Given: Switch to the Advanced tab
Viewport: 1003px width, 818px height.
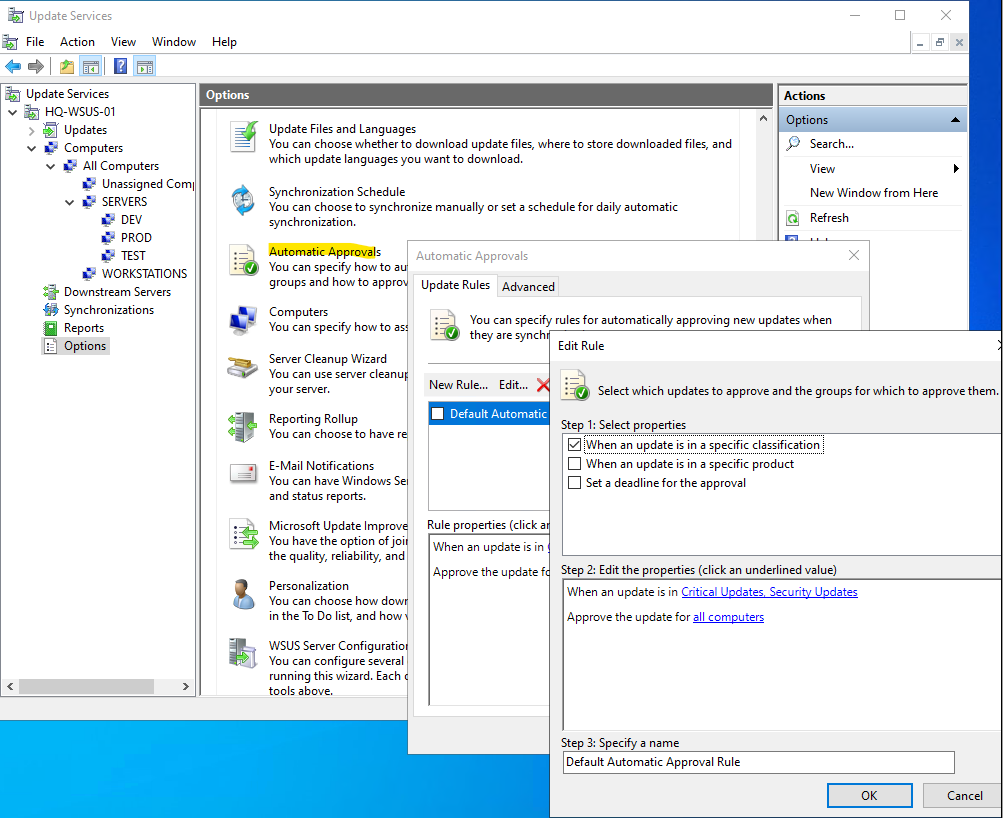Looking at the screenshot, I should [528, 287].
